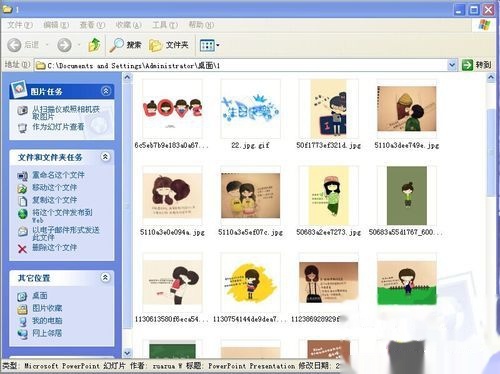Open the Search (搜索) toolbar button
500x374 pixels.
[x=125, y=45]
